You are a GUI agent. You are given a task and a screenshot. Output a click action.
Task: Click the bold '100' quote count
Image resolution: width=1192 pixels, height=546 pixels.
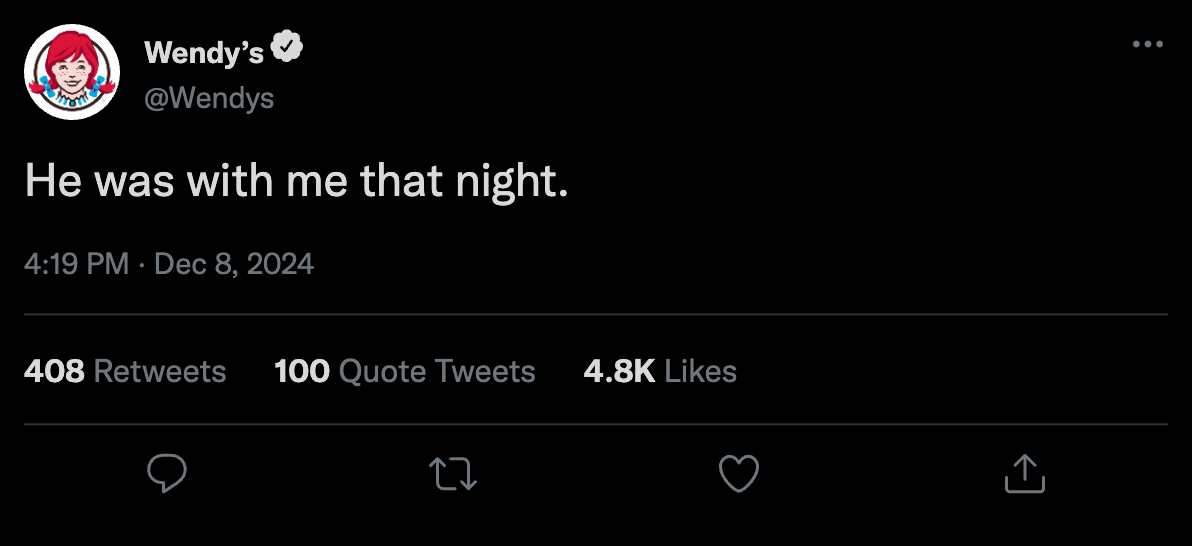tap(302, 372)
